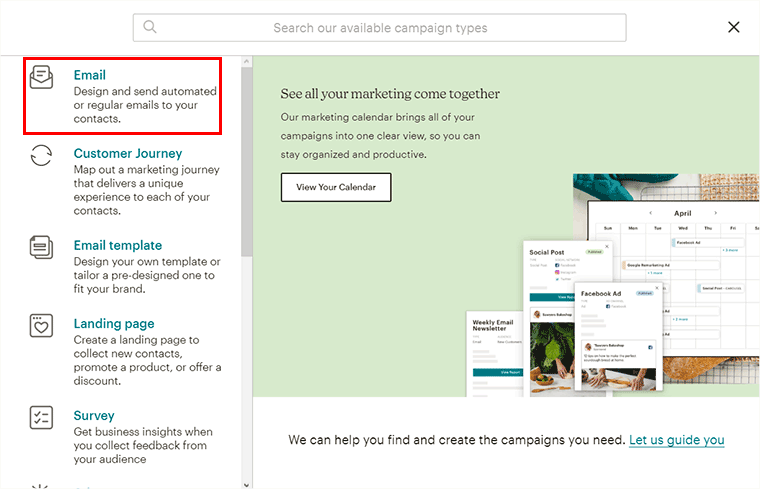Advance to next month after April

click(714, 213)
